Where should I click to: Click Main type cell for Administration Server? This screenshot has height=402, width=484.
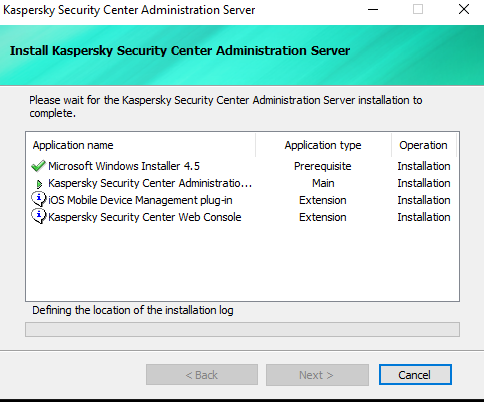(323, 183)
